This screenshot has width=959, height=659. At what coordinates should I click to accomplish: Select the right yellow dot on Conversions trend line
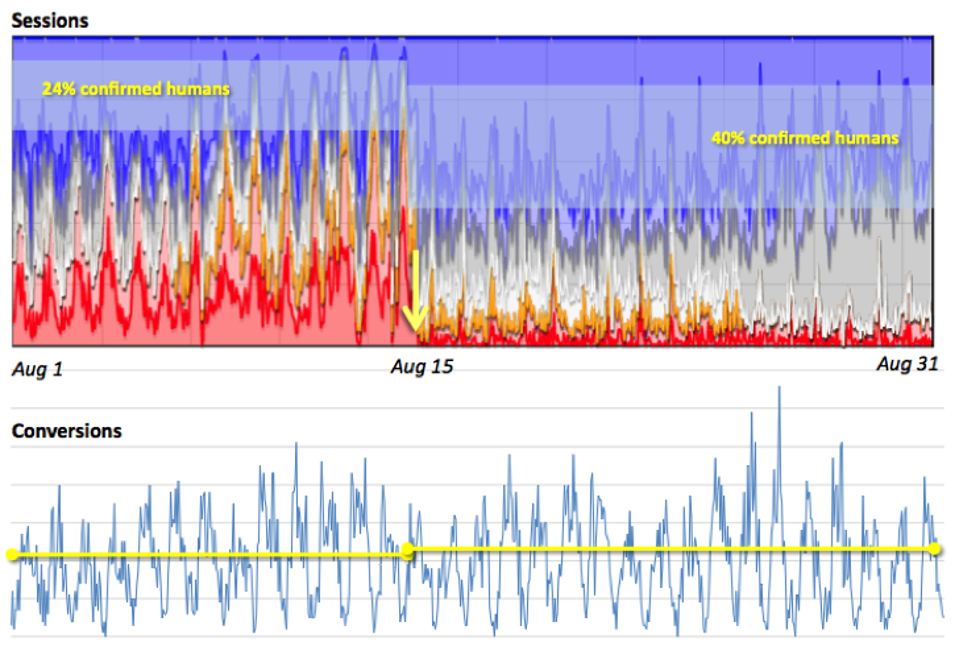tap(934, 548)
